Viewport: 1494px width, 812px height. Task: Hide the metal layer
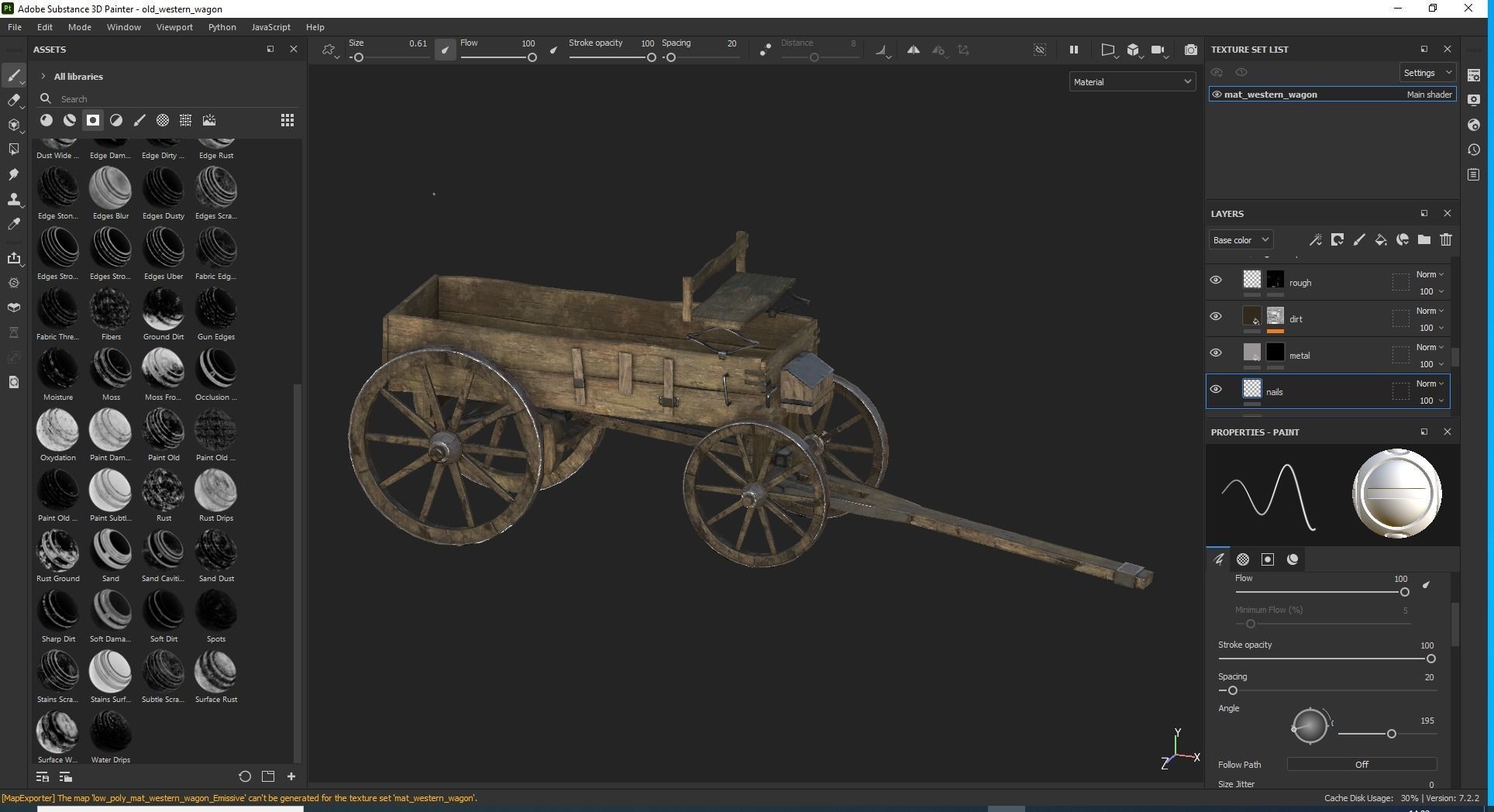tap(1216, 353)
